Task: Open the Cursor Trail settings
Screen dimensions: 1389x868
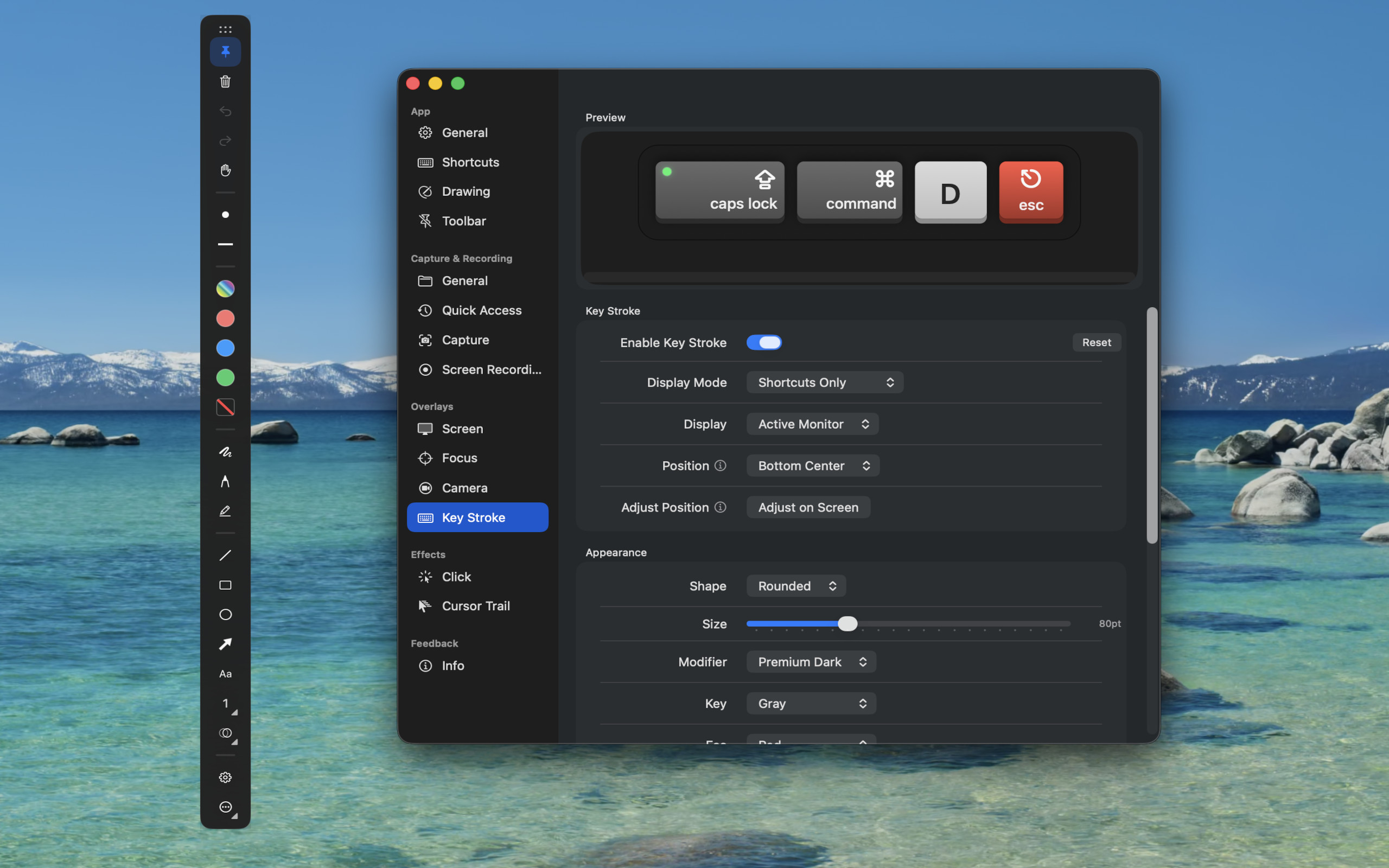Action: pos(477,606)
